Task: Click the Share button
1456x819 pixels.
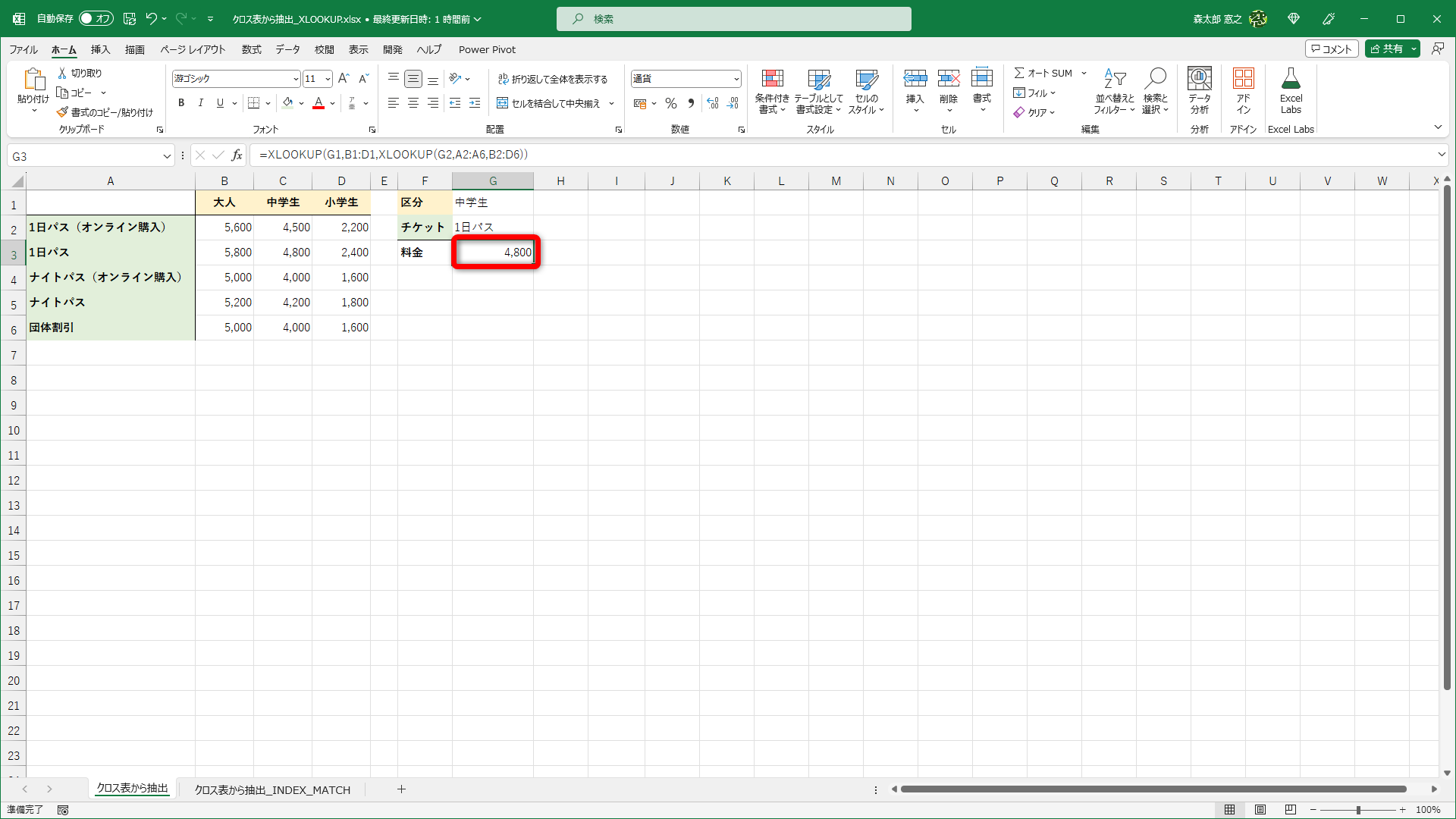Action: [1387, 49]
